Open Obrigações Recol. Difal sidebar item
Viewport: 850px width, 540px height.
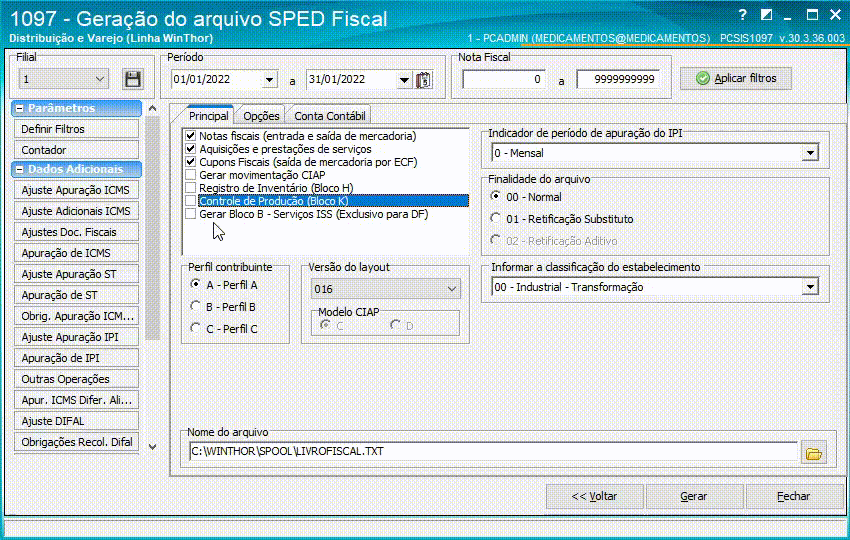(76, 442)
